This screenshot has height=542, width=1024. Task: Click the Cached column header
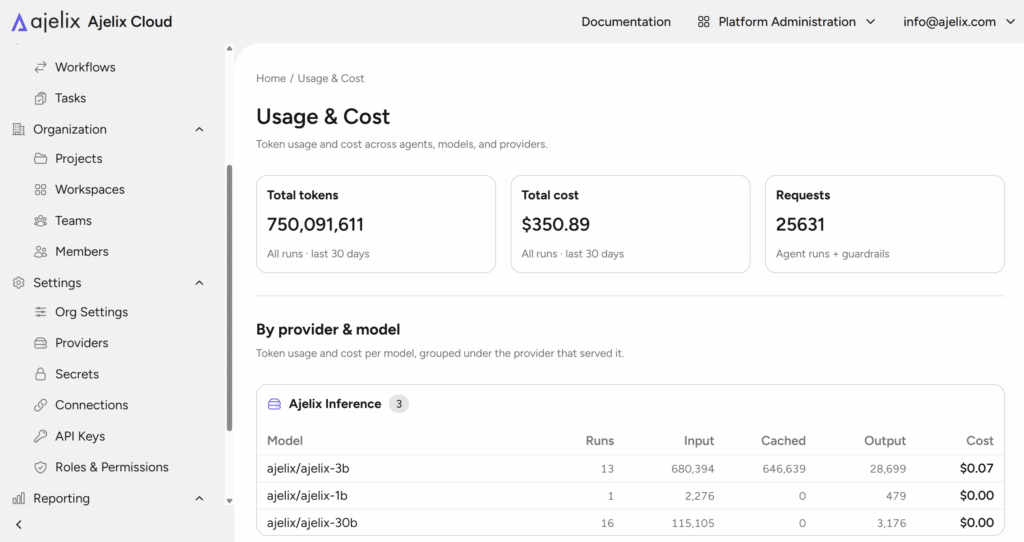[783, 441]
